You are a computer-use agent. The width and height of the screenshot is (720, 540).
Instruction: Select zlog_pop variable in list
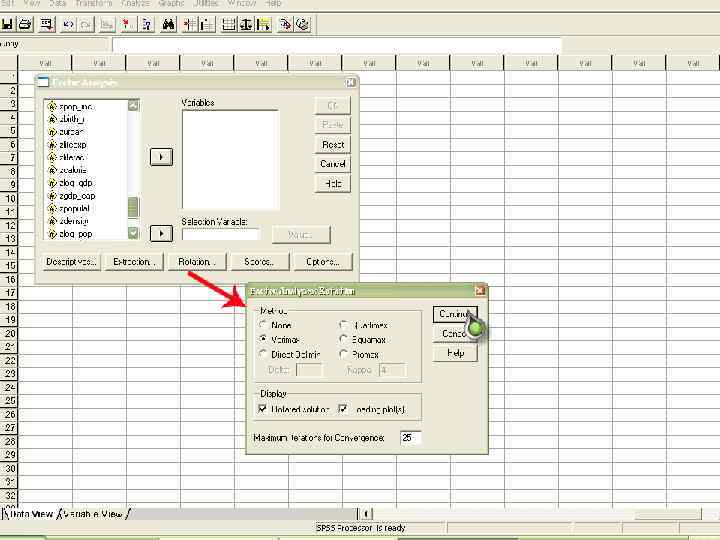(76, 234)
